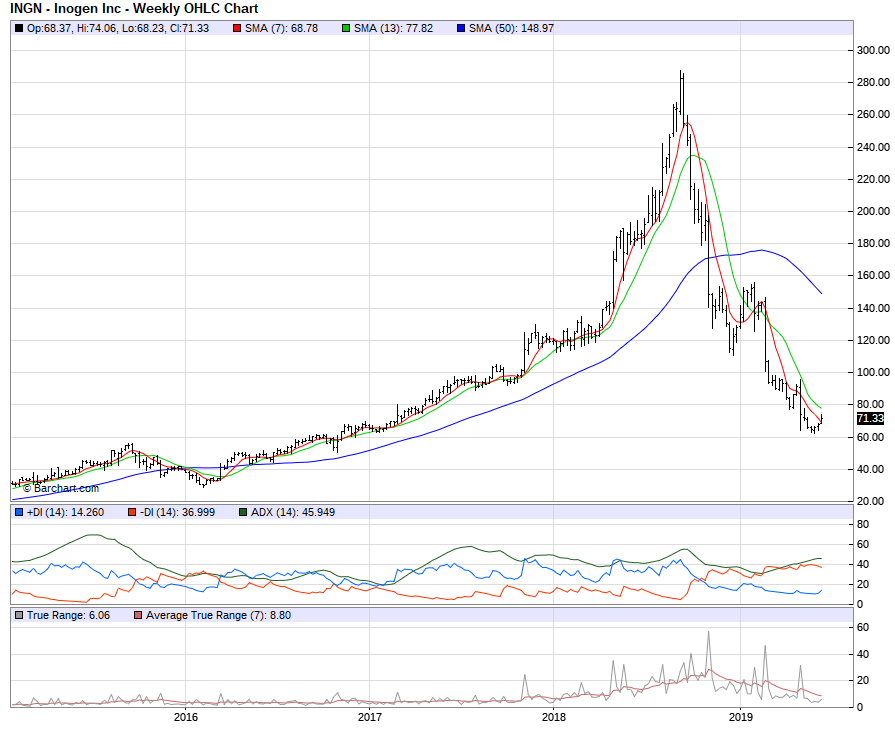Click the current price marker 71.33
This screenshot has height=748, width=895.
pos(870,419)
